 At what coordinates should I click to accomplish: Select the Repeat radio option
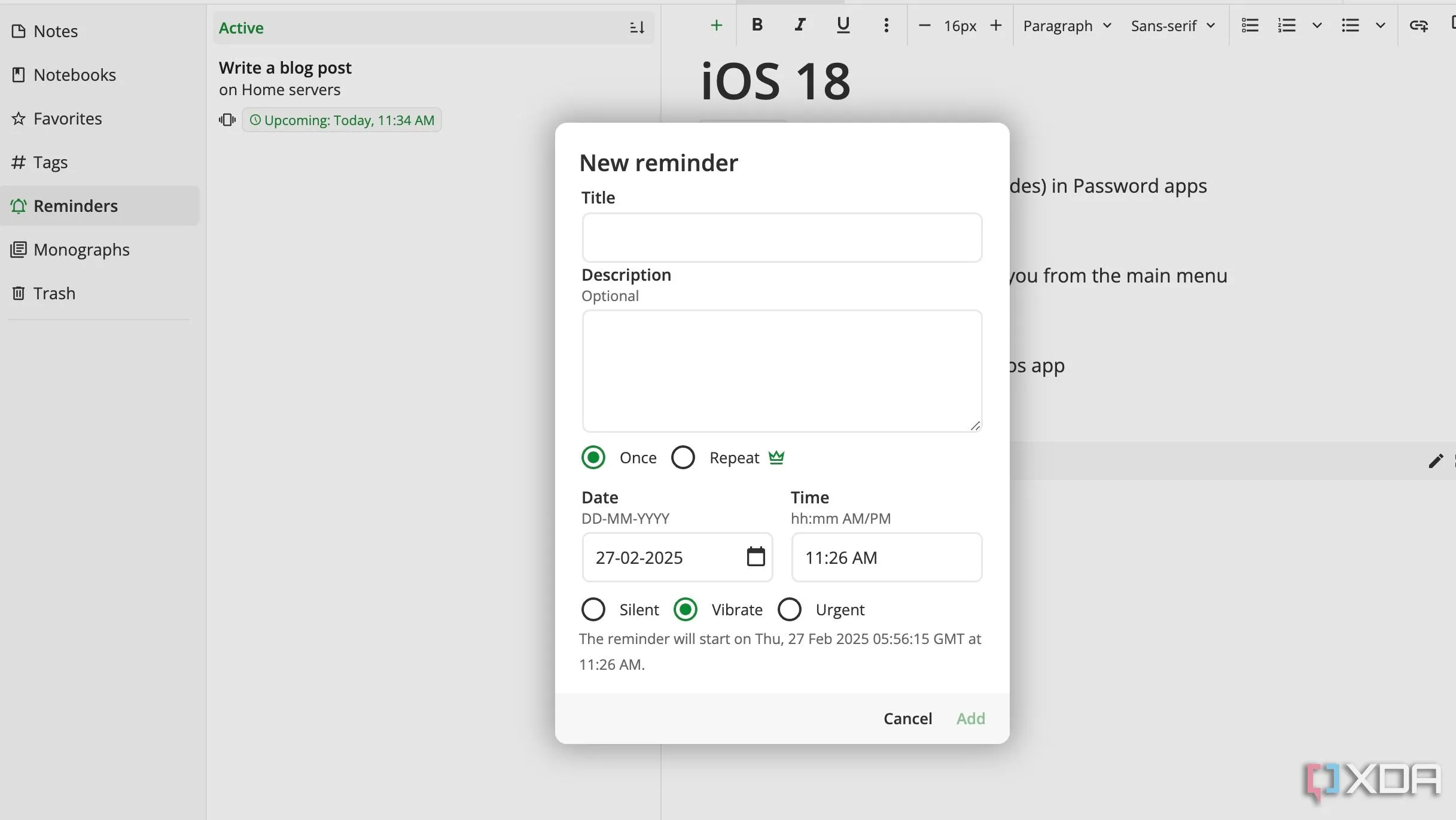pyautogui.click(x=683, y=457)
